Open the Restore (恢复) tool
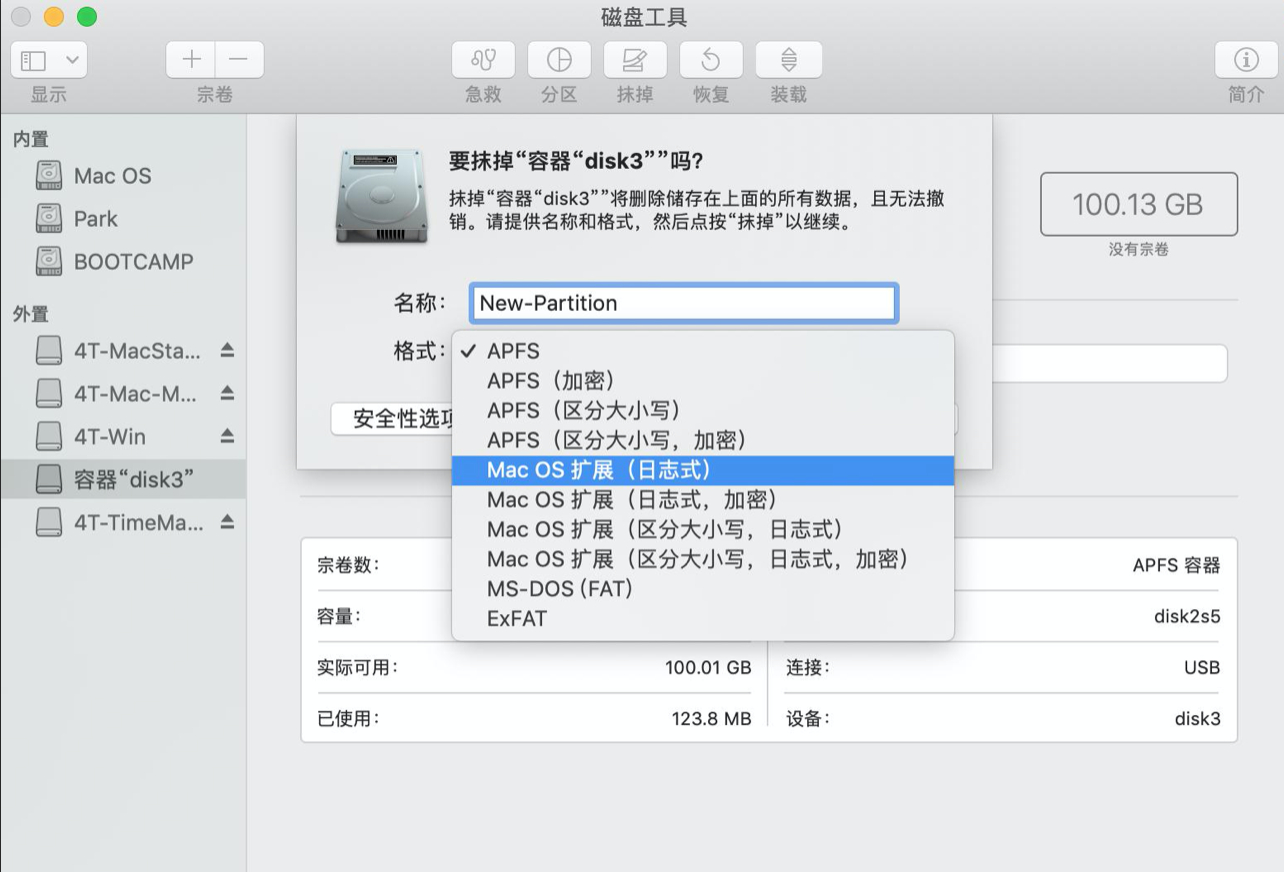The height and width of the screenshot is (872, 1284). click(710, 59)
